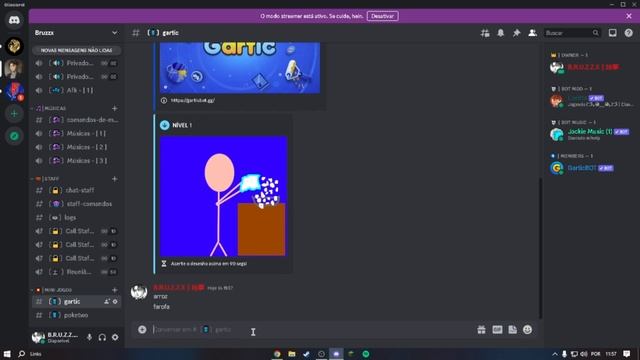Show hidden system tray icons chevron
The width and height of the screenshot is (640, 360).
[555, 354]
